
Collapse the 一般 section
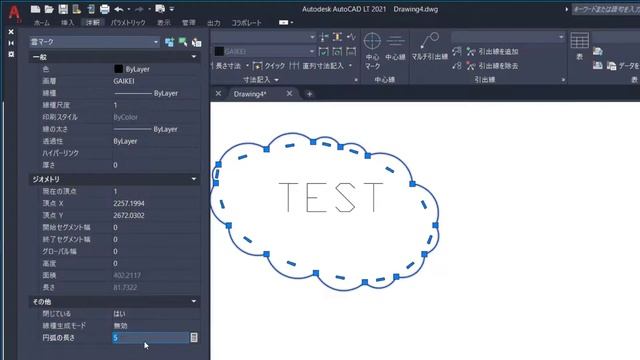coord(194,57)
